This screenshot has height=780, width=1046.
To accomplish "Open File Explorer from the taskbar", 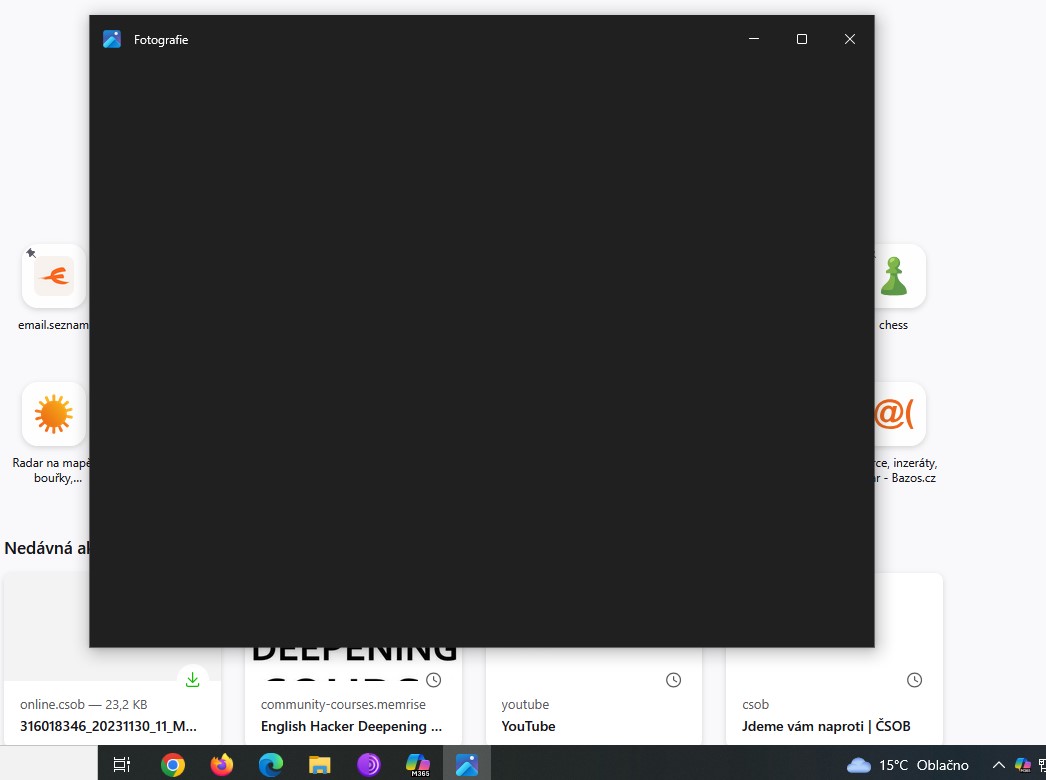I will click(320, 765).
